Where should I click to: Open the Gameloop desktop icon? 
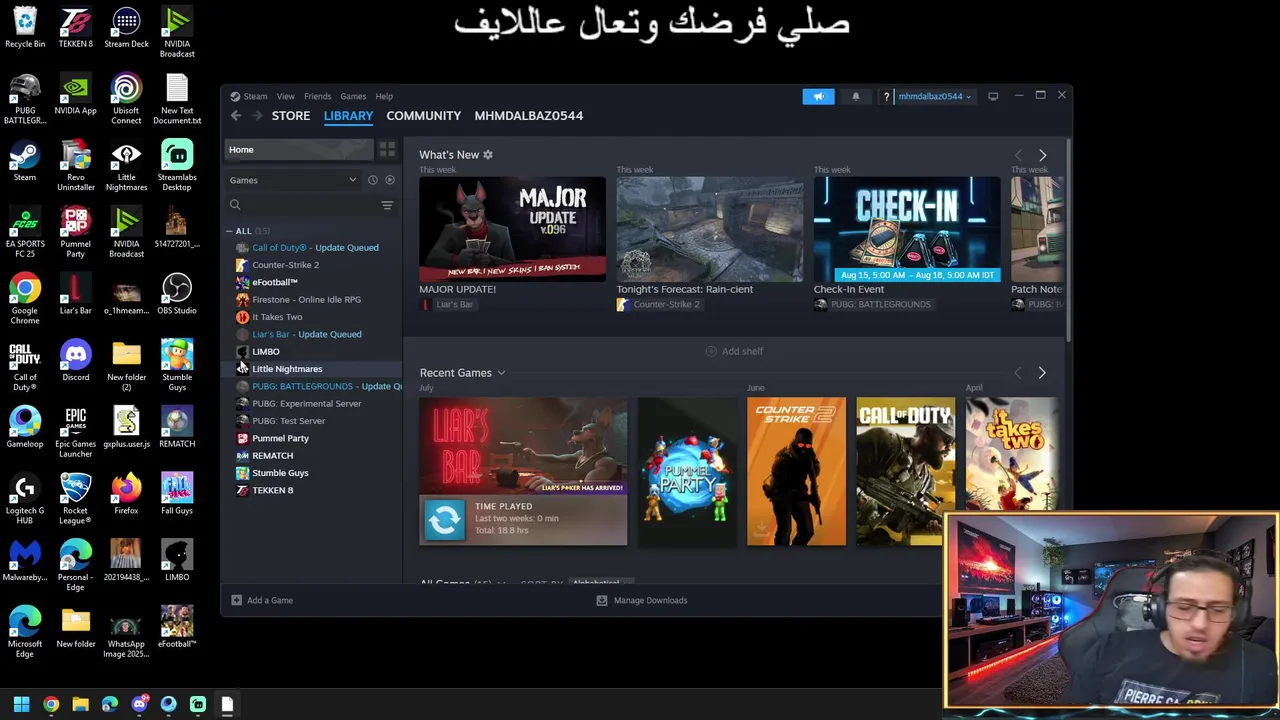pos(25,427)
